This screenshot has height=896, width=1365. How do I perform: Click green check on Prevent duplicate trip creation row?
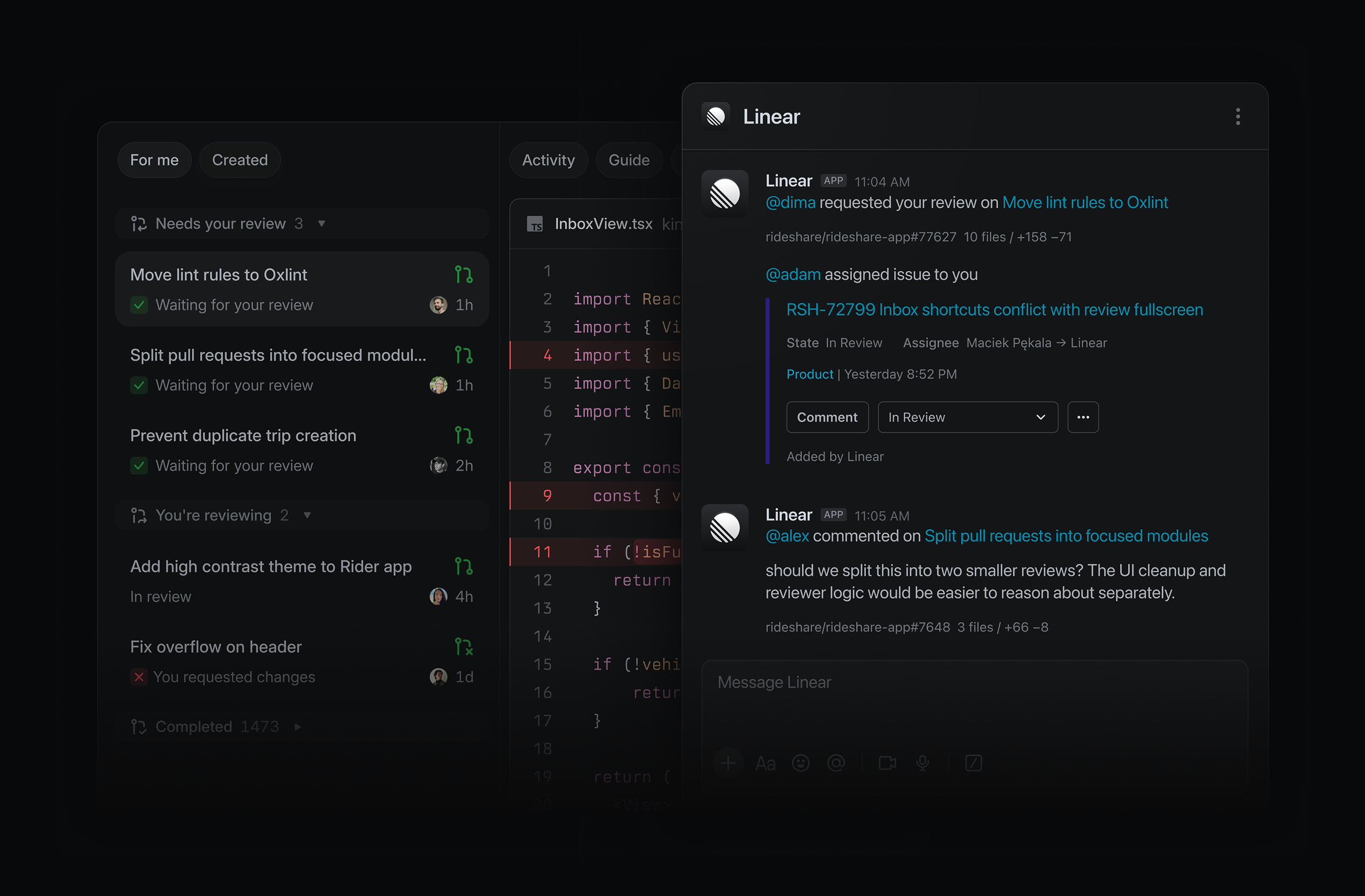139,465
